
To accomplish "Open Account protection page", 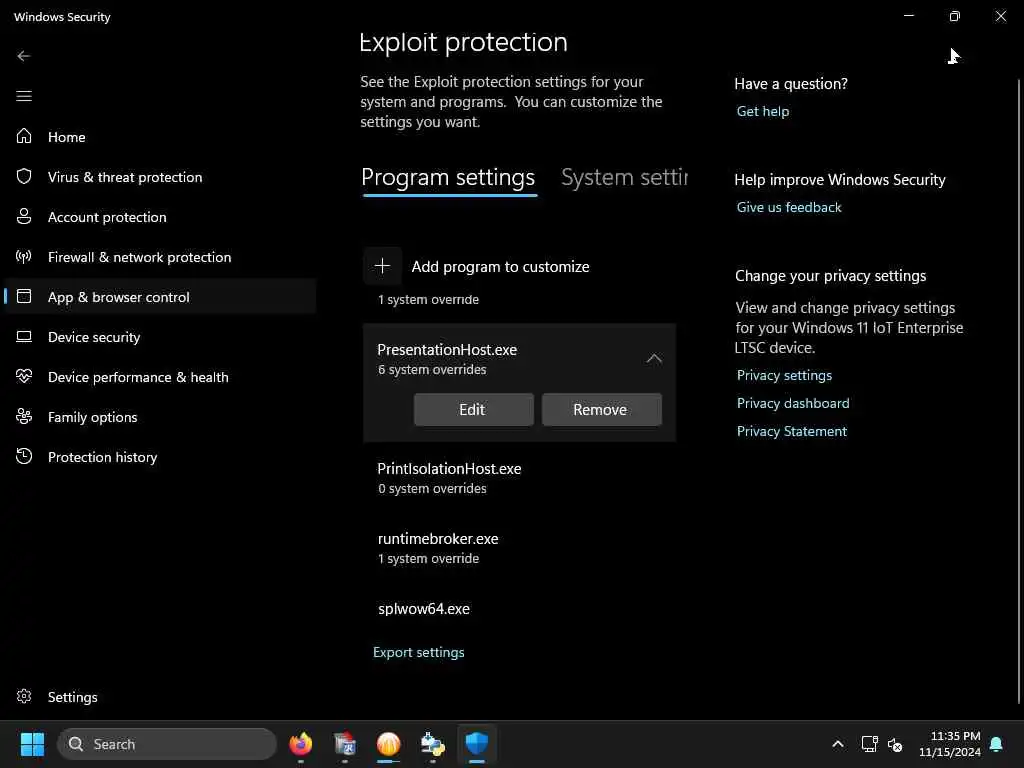I will pyautogui.click(x=160, y=216).
